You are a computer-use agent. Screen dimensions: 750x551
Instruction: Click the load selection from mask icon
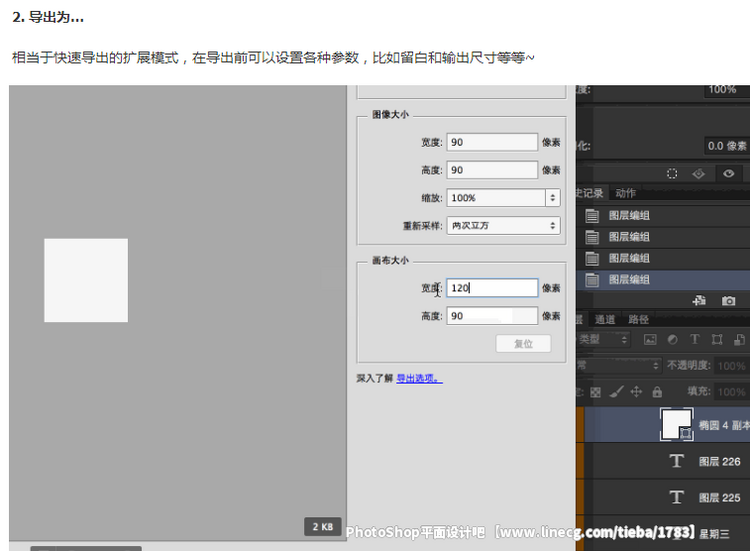coord(672,174)
